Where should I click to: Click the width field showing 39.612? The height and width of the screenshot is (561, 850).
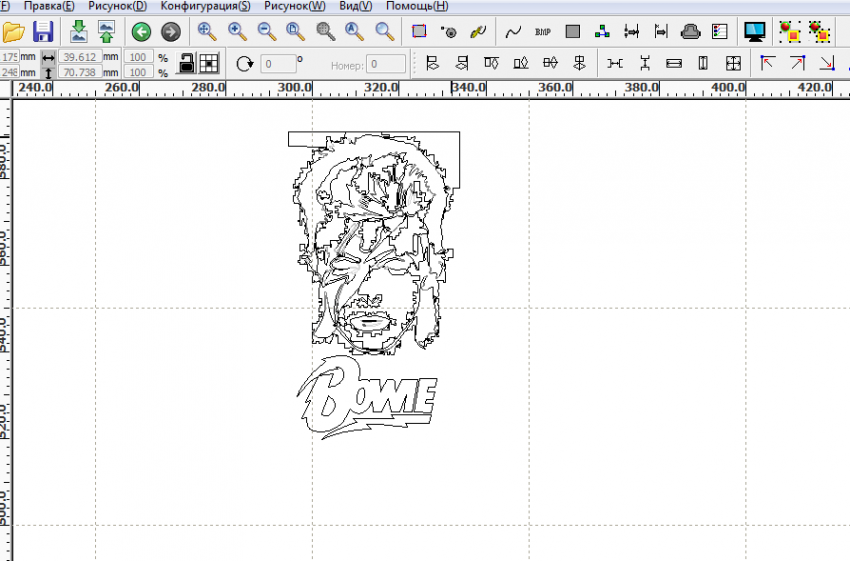tap(80, 57)
